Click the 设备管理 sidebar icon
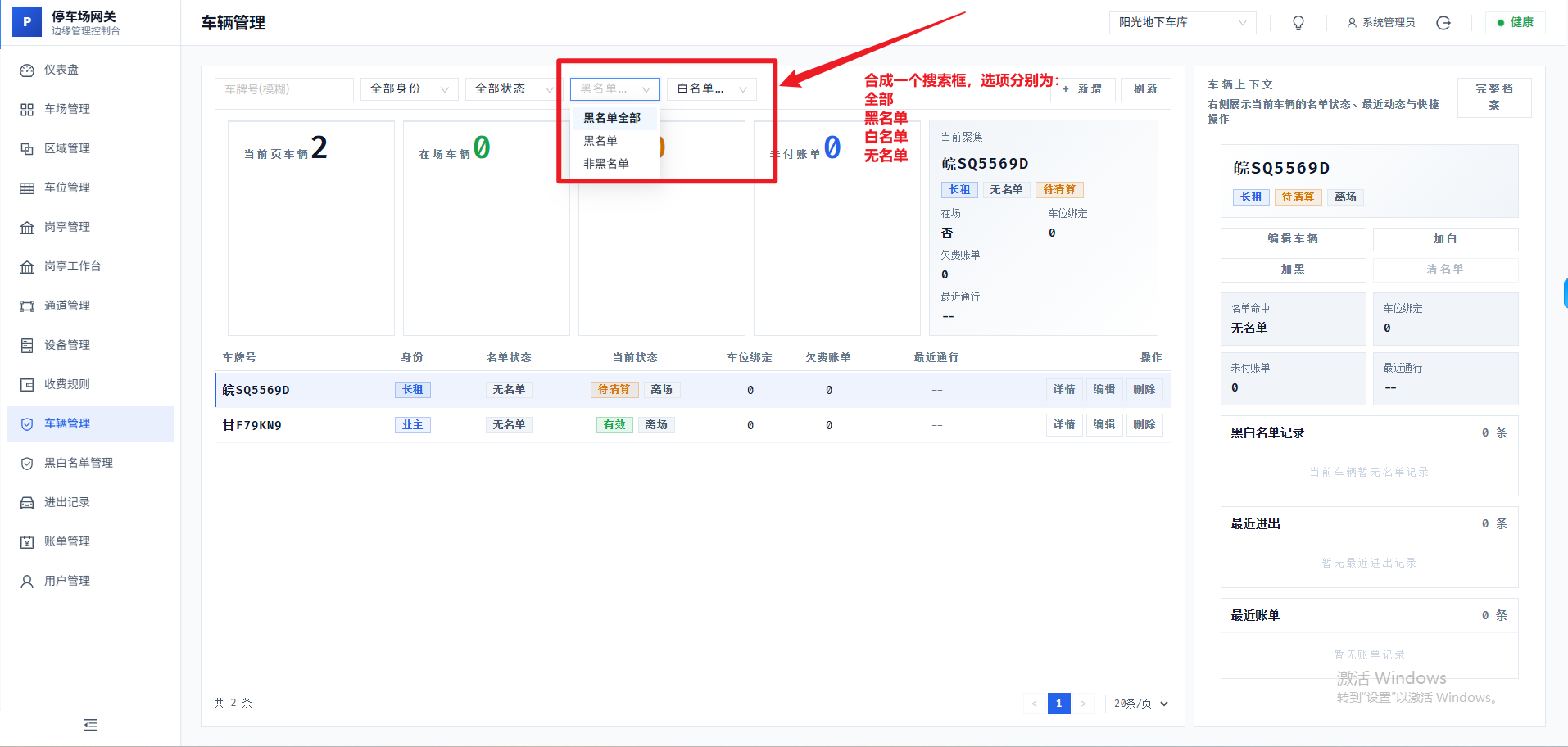The width and height of the screenshot is (1568, 747). point(27,346)
